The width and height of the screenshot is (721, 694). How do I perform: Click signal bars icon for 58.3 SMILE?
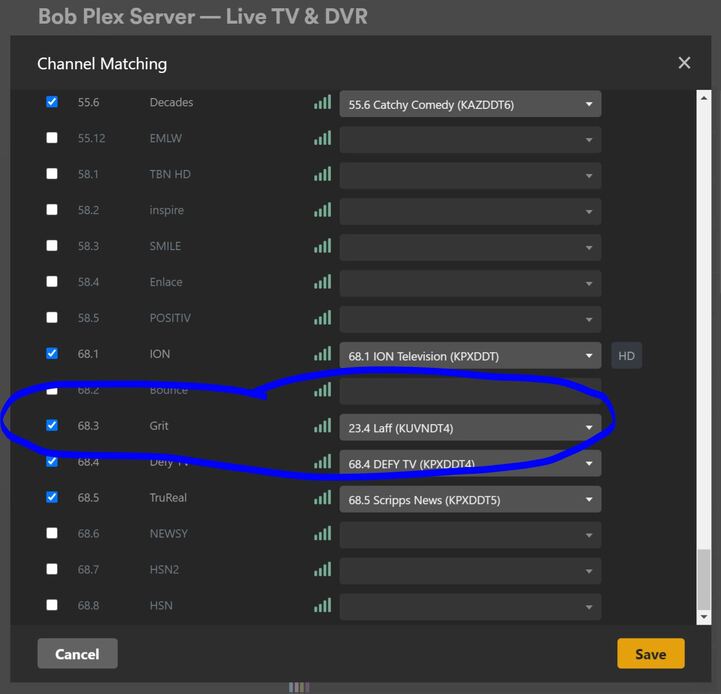click(x=322, y=246)
